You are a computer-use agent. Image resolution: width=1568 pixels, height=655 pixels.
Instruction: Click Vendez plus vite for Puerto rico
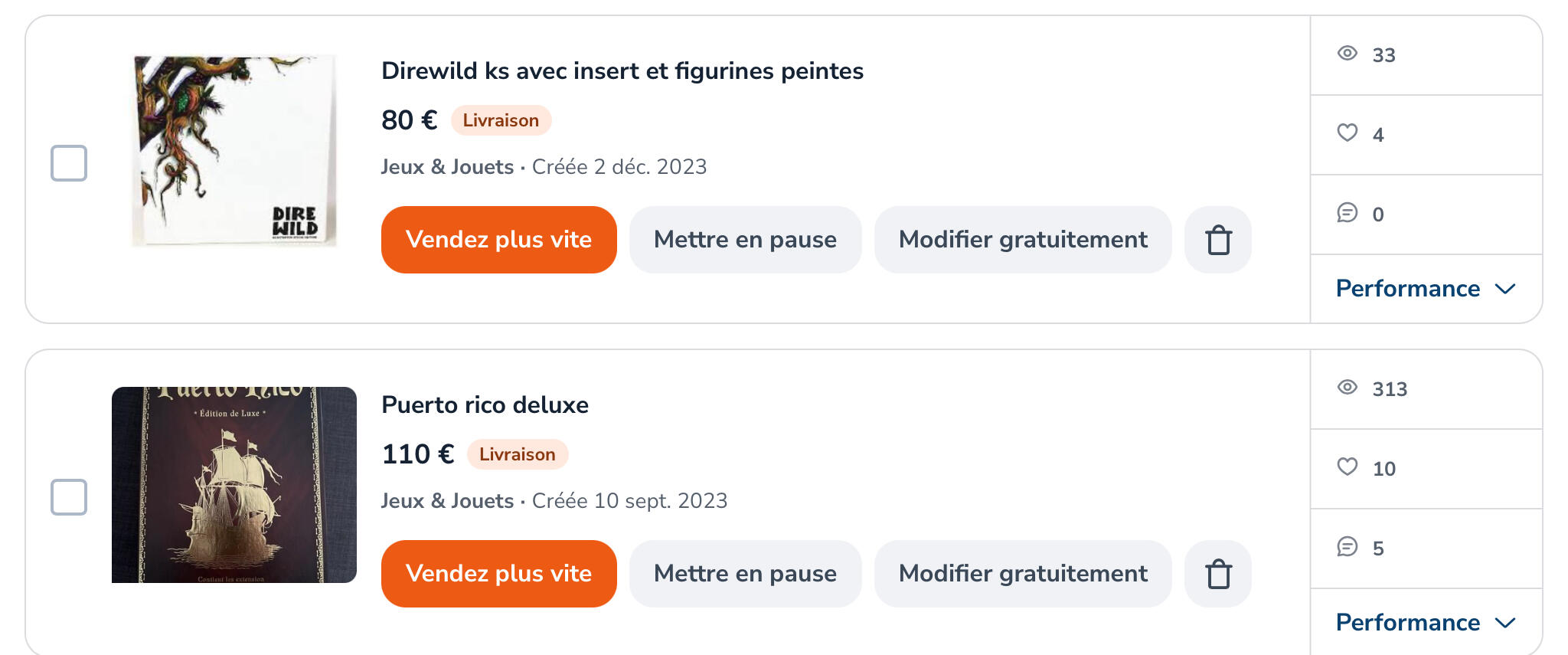click(x=499, y=574)
